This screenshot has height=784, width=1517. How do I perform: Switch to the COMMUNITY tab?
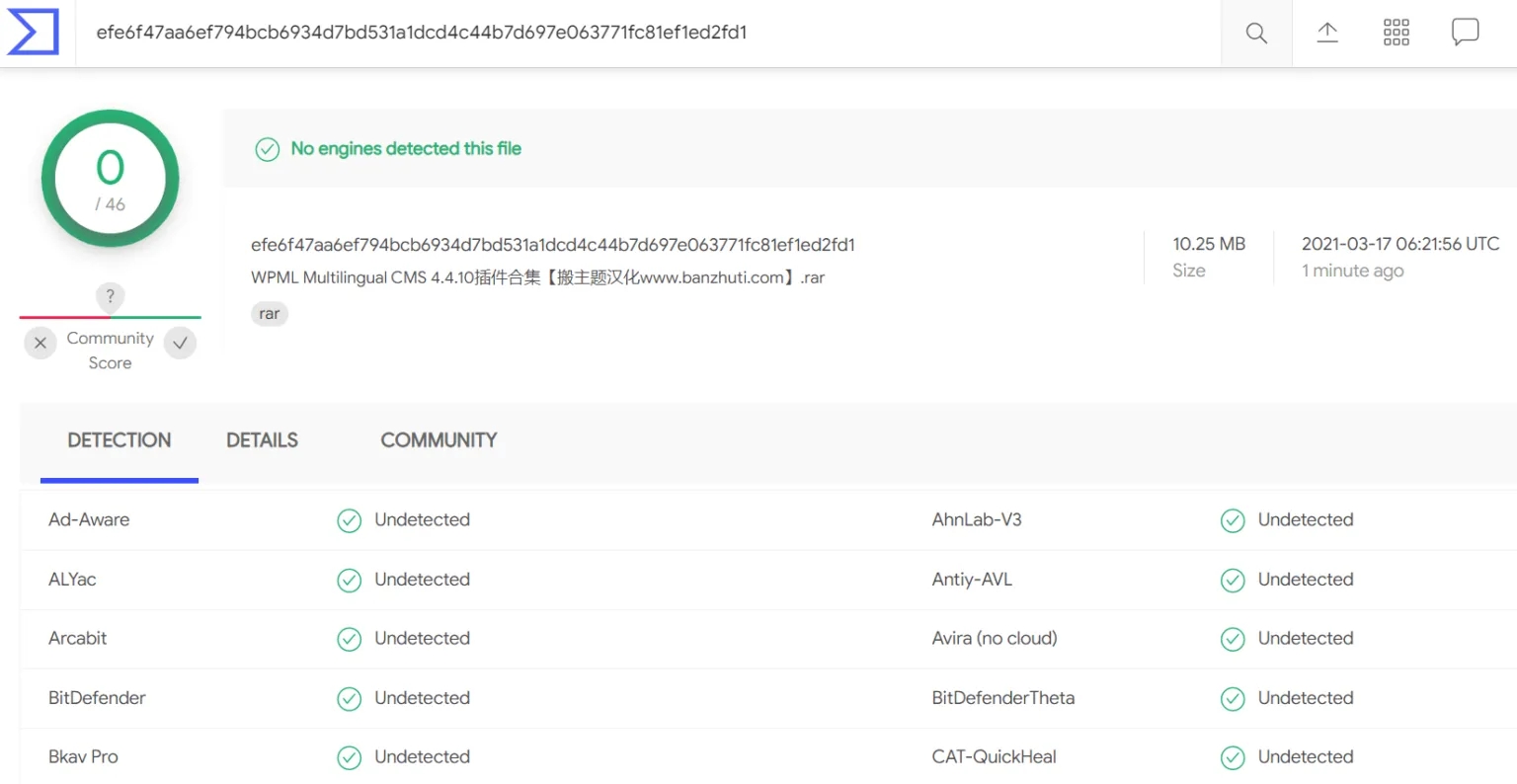pos(439,440)
